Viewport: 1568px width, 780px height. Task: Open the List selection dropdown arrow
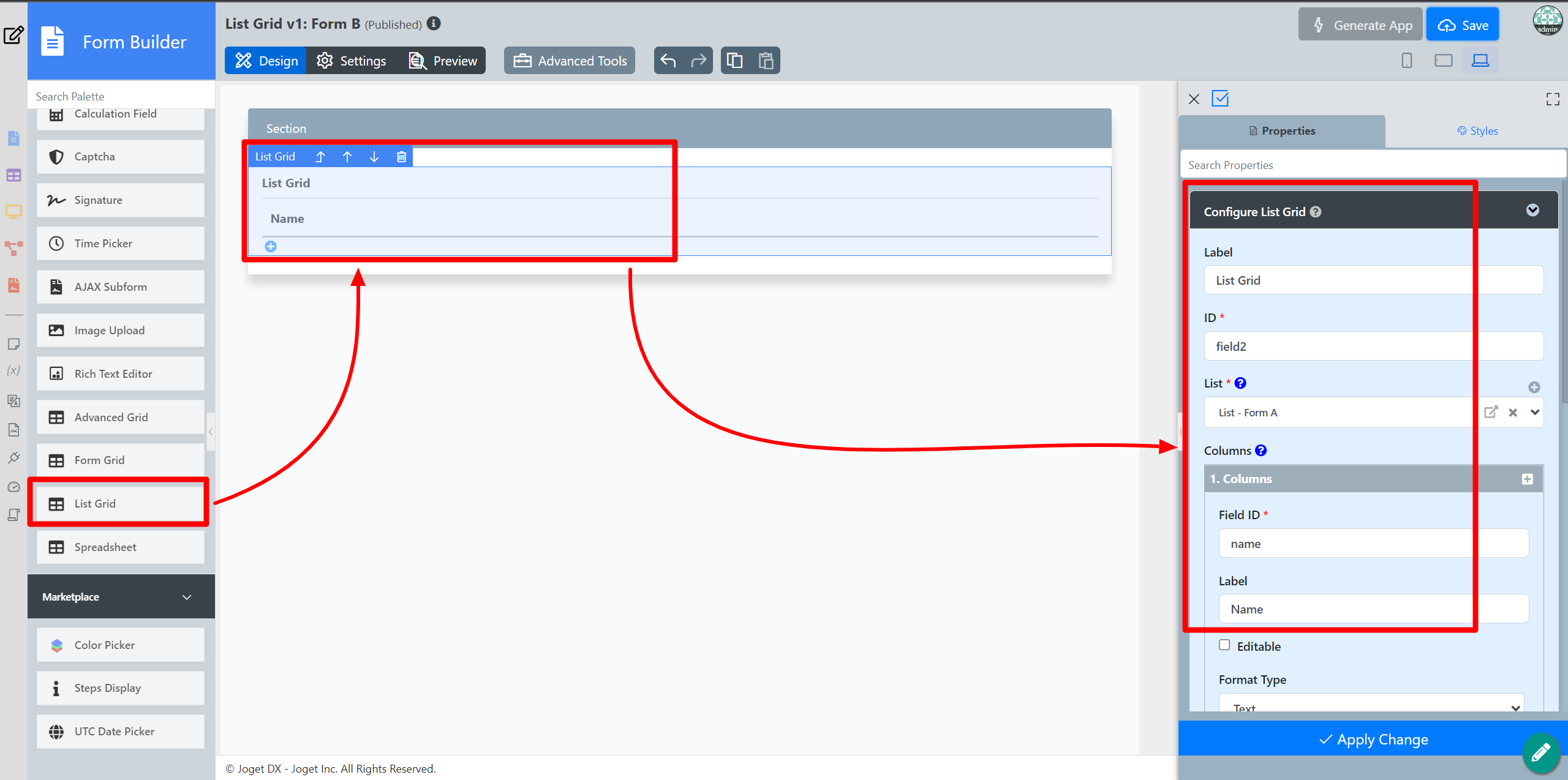coord(1535,412)
